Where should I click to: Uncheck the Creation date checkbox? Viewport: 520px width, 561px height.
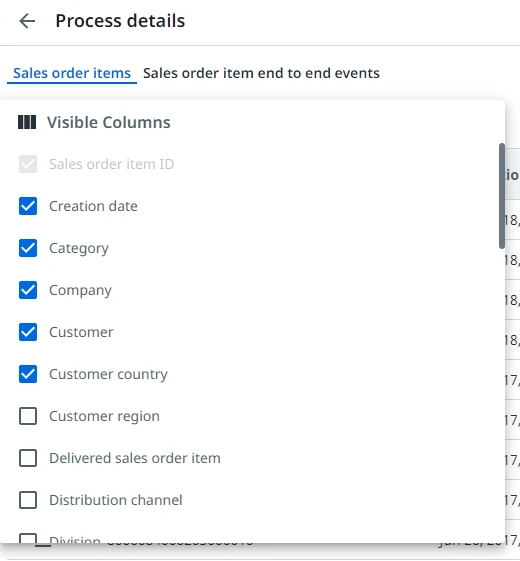(x=28, y=206)
